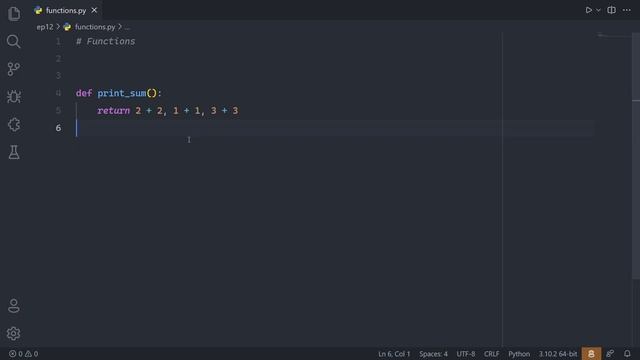640x360 pixels.
Task: Change indentation via Spaces: 4
Action: 433,354
